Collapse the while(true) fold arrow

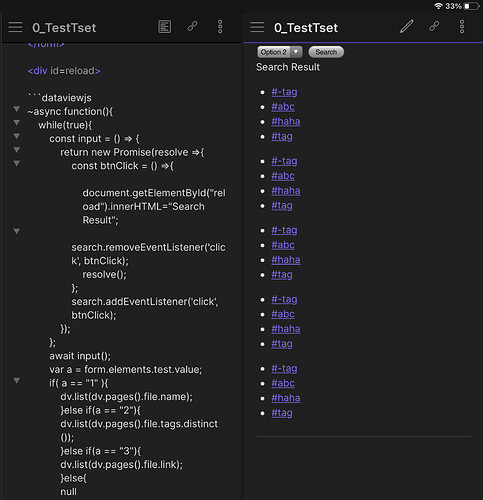(x=16, y=123)
